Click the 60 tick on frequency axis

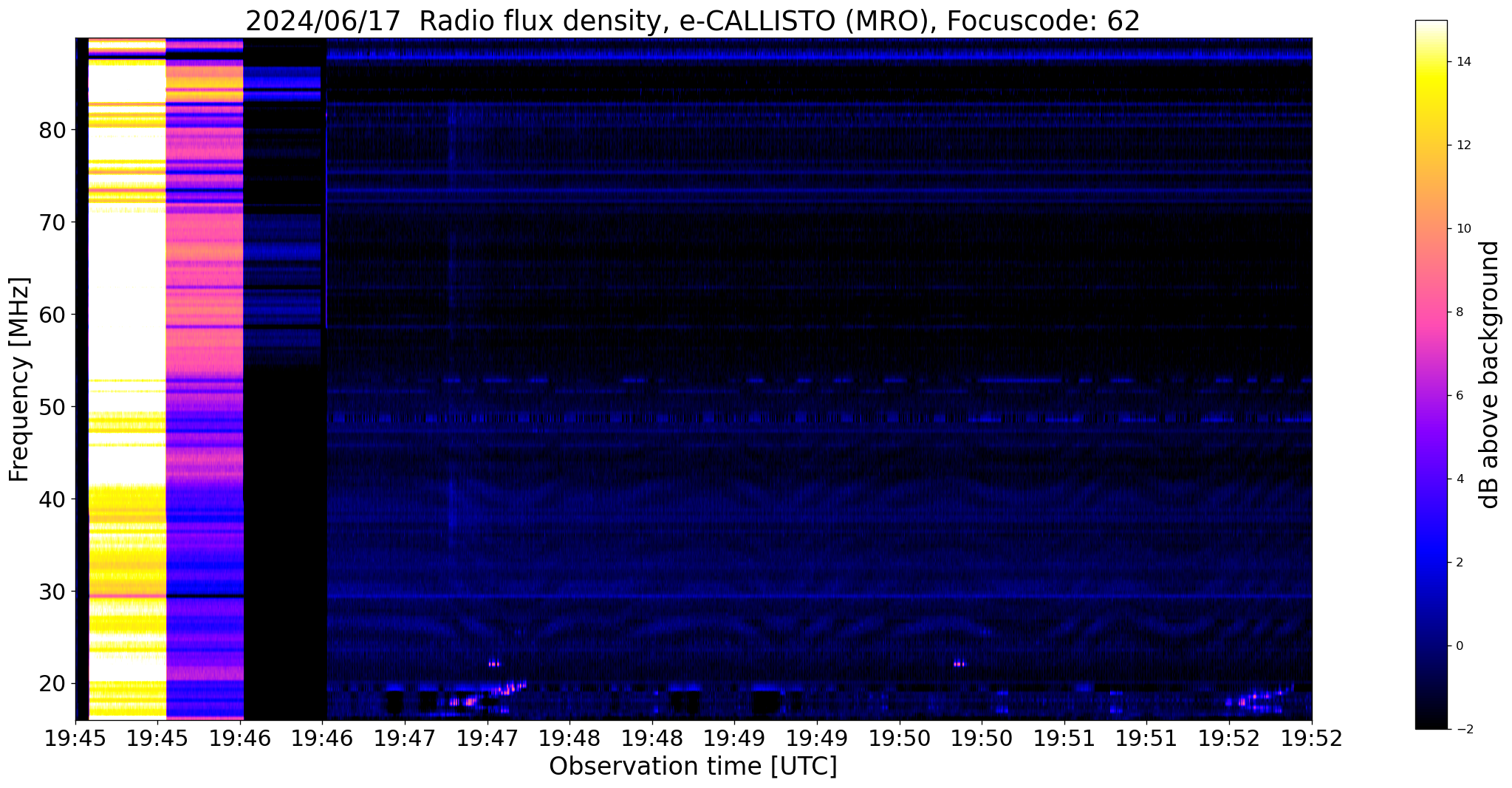(52, 315)
